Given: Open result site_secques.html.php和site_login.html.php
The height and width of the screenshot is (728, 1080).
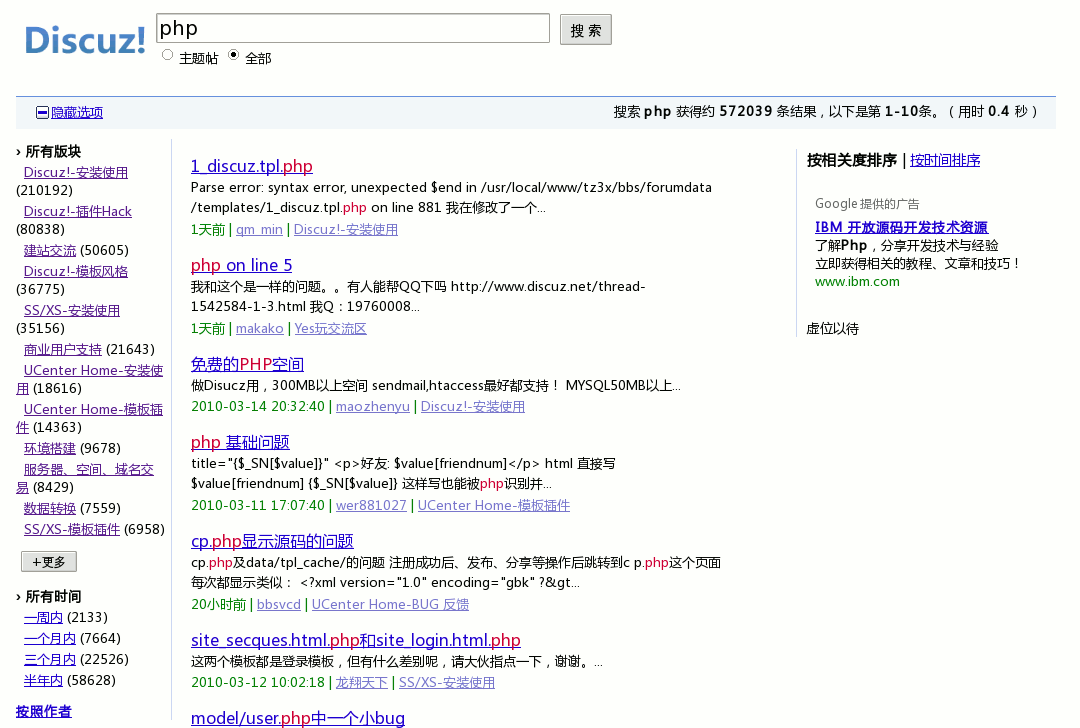Looking at the screenshot, I should pos(355,641).
